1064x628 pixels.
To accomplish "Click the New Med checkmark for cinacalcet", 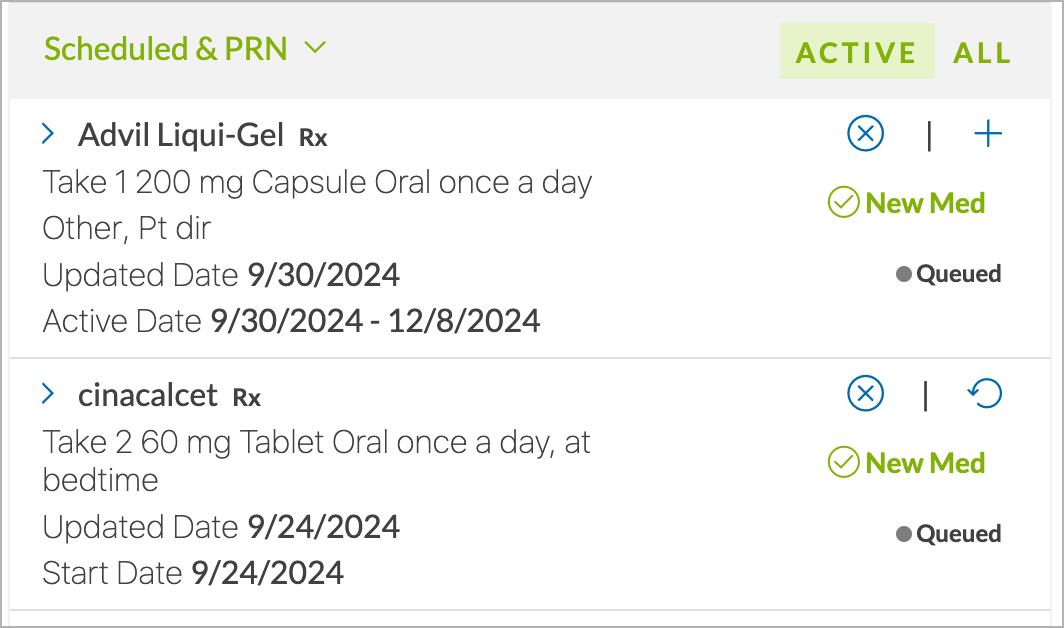I will pos(843,462).
